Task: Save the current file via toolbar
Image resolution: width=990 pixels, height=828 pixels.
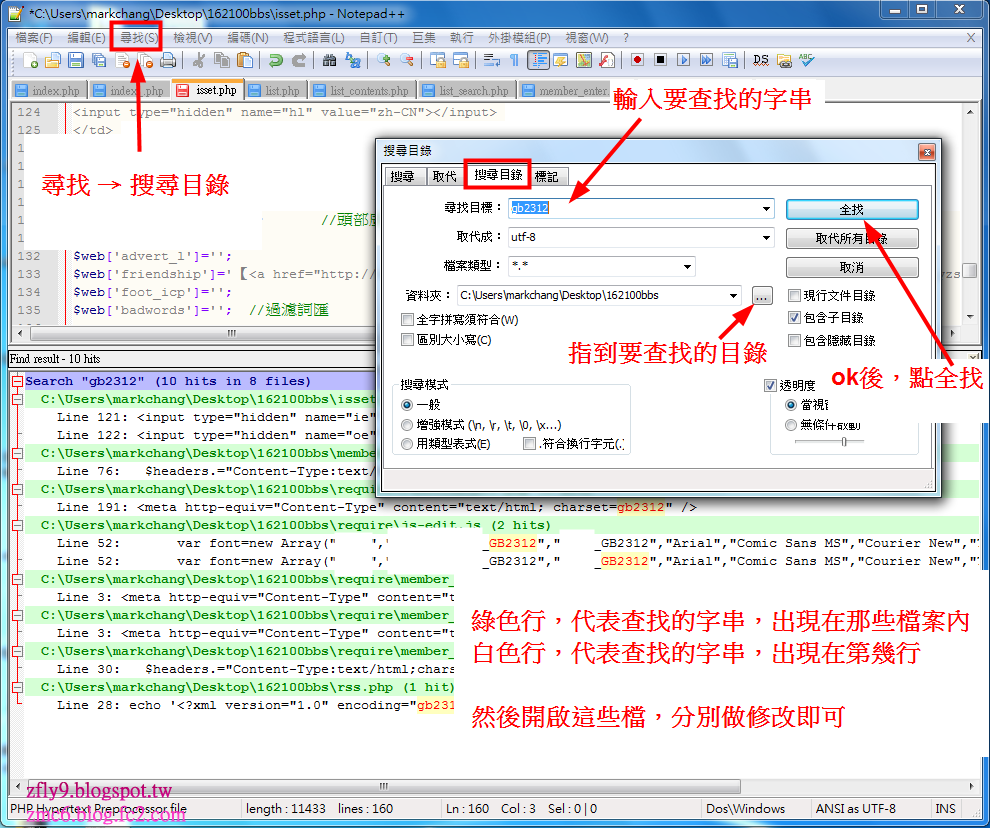Action: (x=76, y=61)
